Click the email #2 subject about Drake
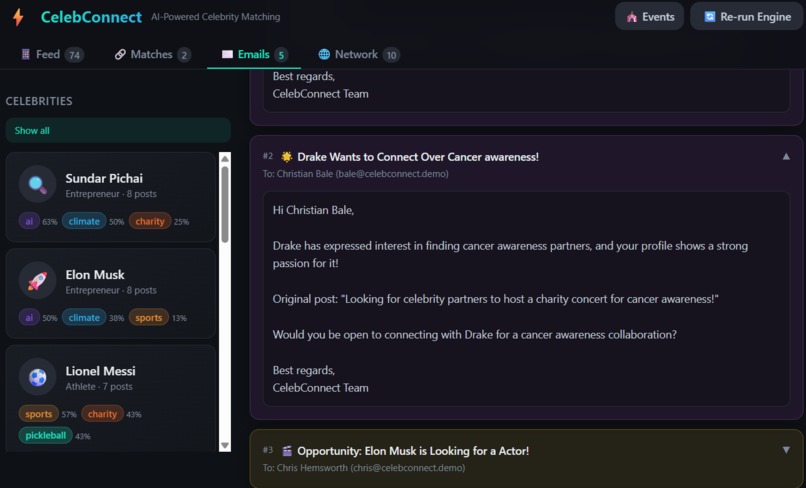The height and width of the screenshot is (488, 806). pyautogui.click(x=418, y=157)
